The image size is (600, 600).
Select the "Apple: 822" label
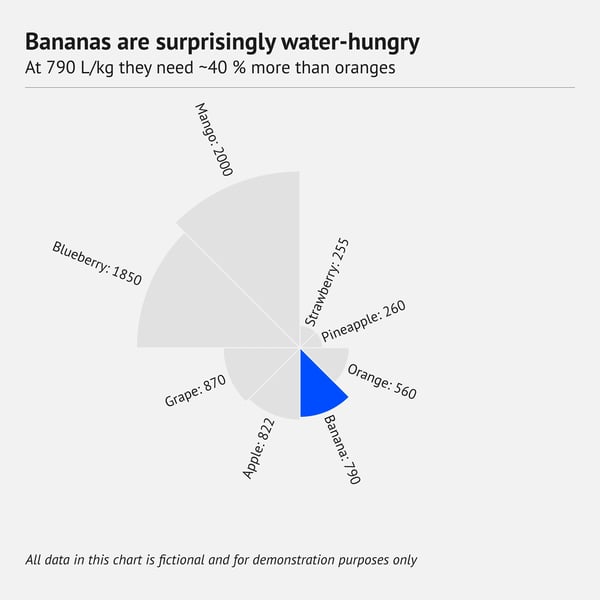[259, 446]
